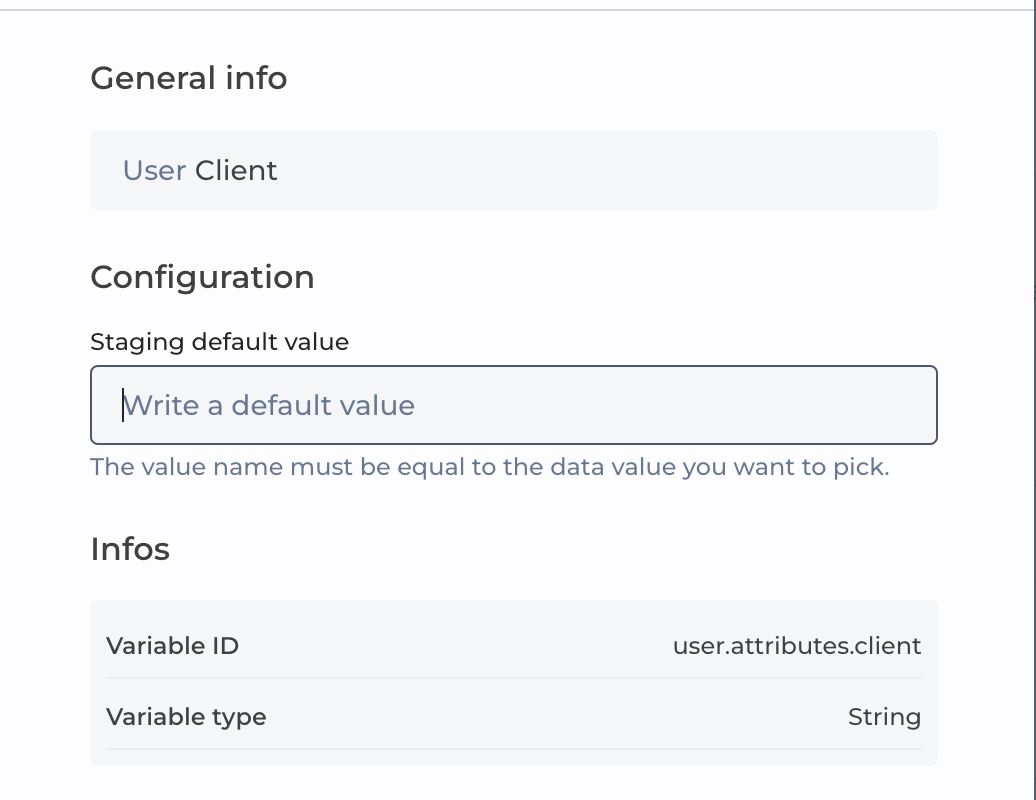This screenshot has height=800, width=1036.
Task: Click the String variable type value
Action: 884,717
